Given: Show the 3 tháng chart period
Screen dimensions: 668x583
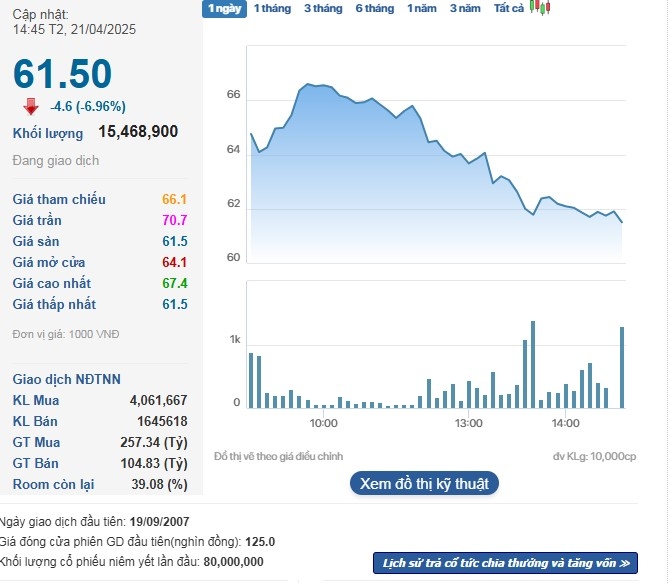Looking at the screenshot, I should (323, 8).
